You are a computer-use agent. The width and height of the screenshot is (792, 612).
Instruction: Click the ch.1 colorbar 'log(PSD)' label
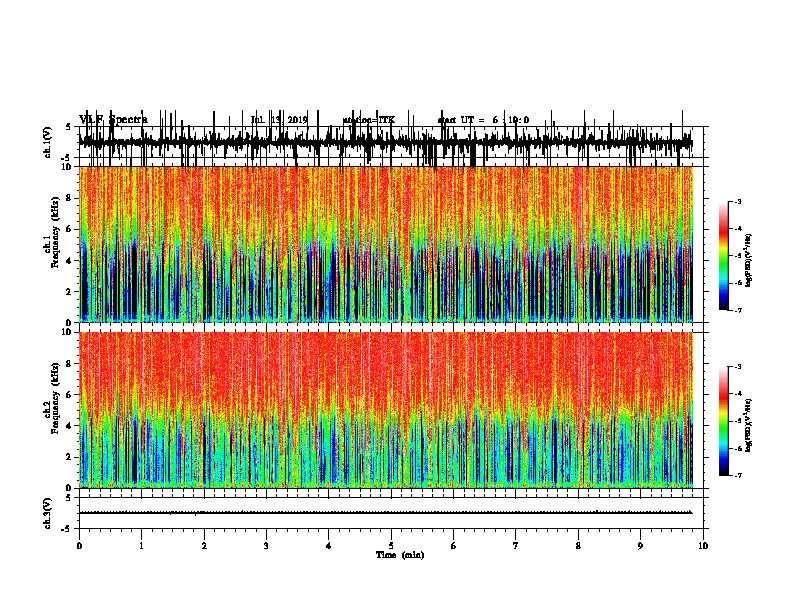[749, 261]
